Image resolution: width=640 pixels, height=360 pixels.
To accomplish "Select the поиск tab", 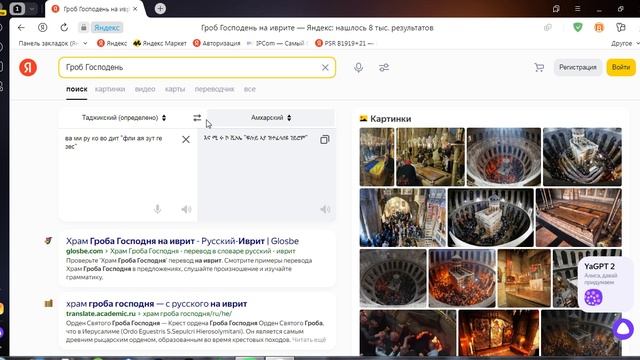I will coord(77,89).
